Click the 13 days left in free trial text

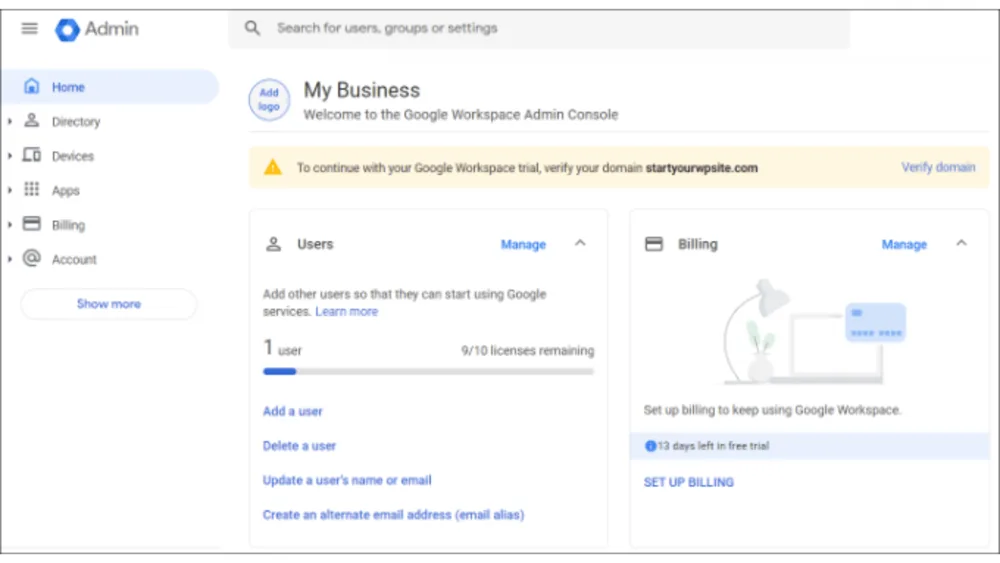[x=713, y=446]
